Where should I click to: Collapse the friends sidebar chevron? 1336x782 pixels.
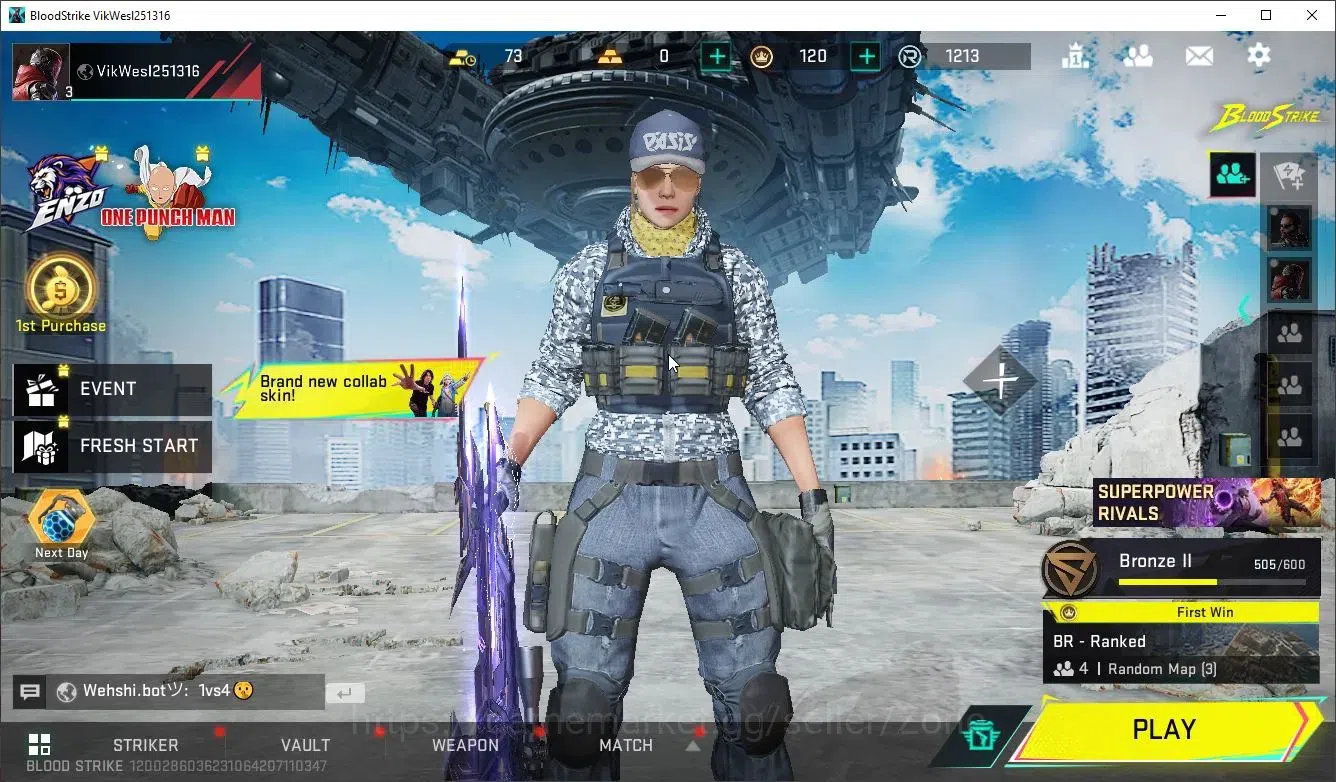[x=1244, y=308]
